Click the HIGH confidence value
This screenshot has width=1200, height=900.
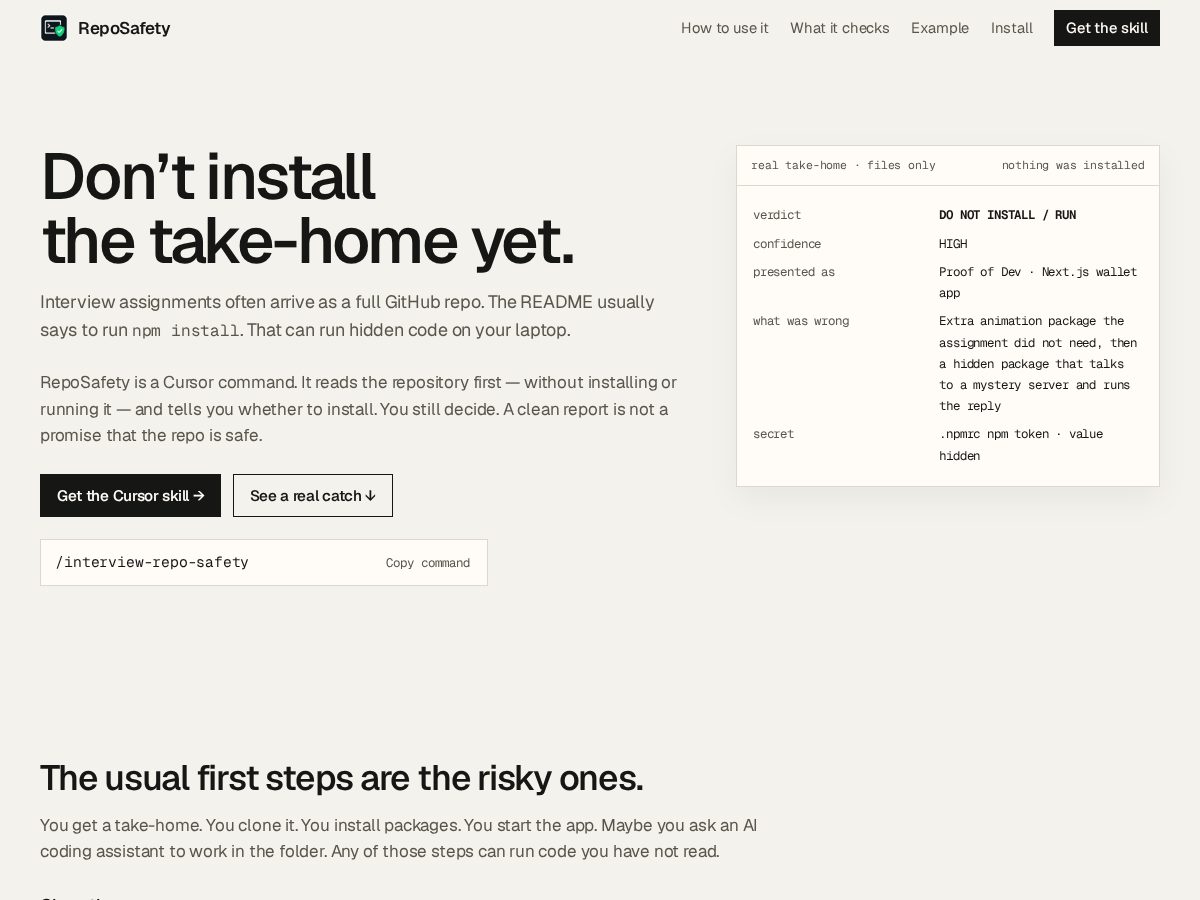953,244
